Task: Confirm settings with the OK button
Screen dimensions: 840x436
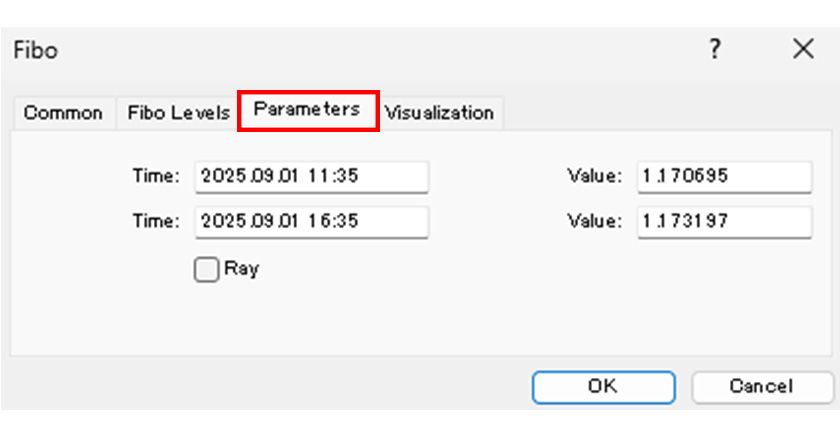Action: tap(603, 386)
